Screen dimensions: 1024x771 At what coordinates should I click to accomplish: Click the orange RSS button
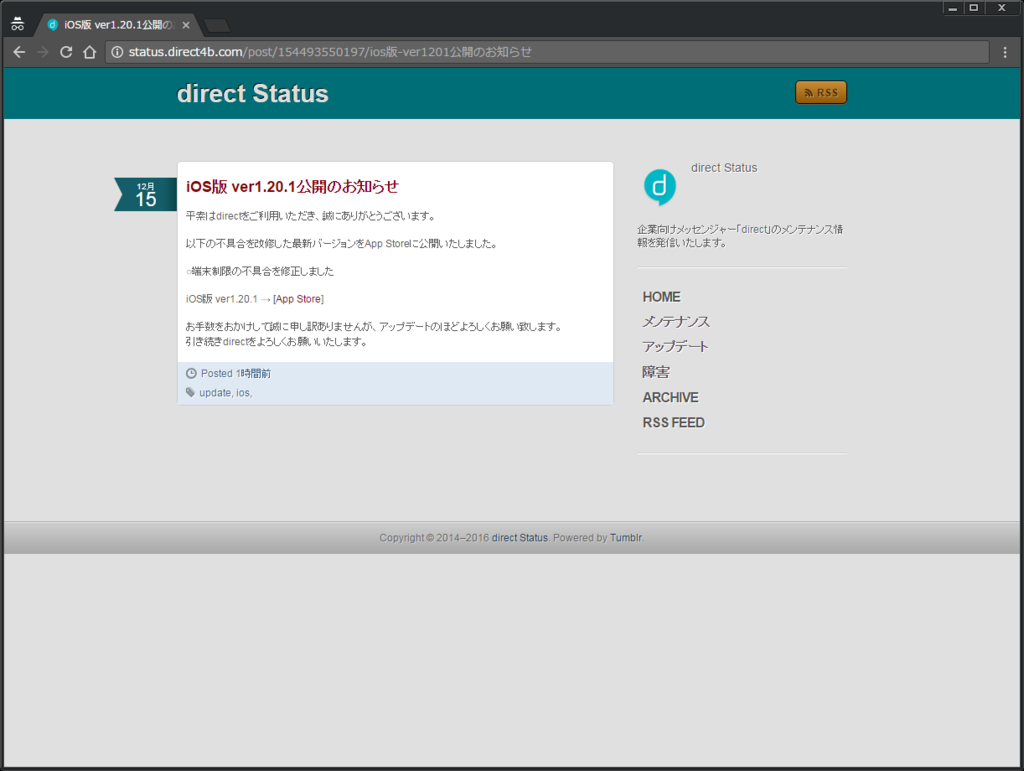pyautogui.click(x=821, y=93)
